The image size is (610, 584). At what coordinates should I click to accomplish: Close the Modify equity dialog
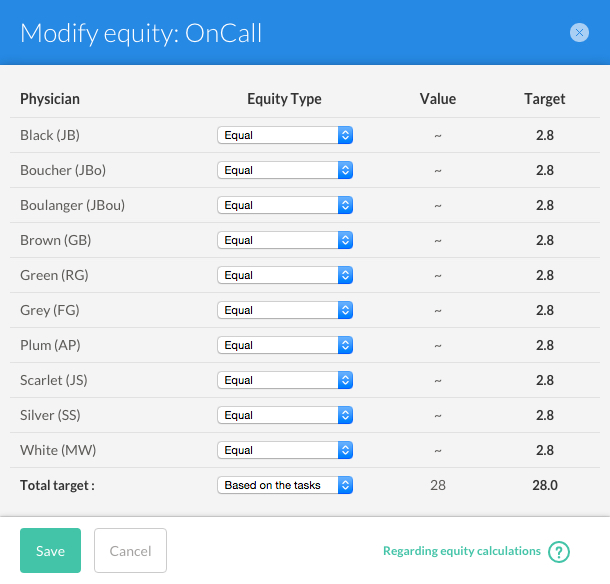(579, 33)
